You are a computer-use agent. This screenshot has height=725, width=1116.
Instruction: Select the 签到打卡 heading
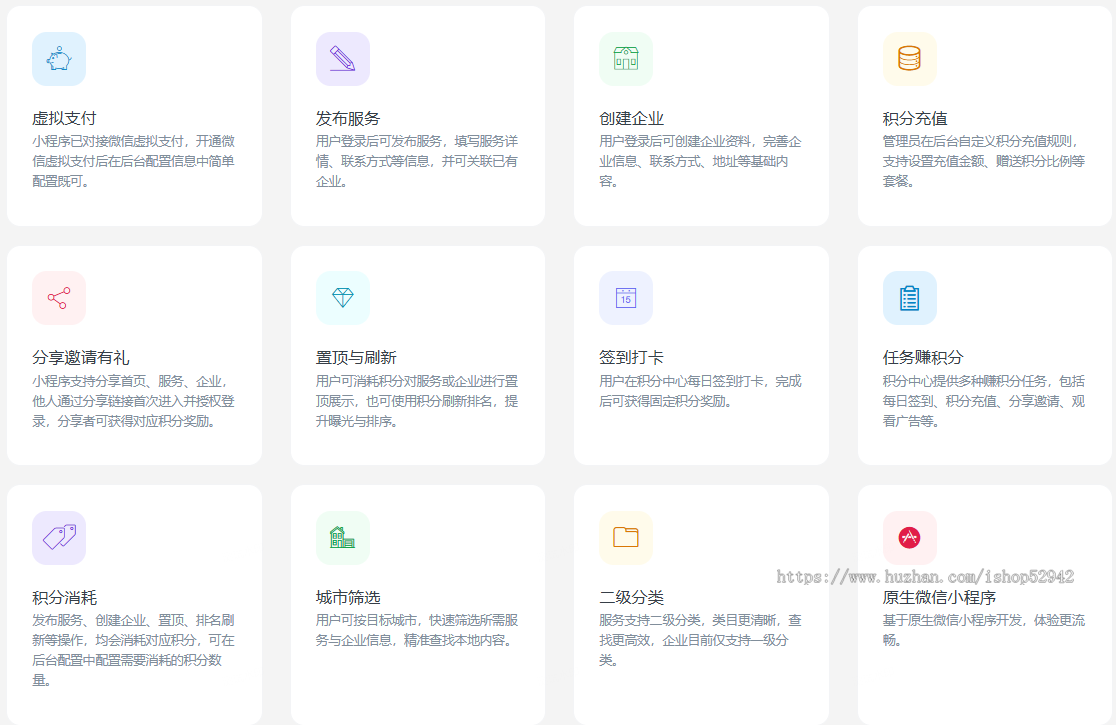[631, 357]
